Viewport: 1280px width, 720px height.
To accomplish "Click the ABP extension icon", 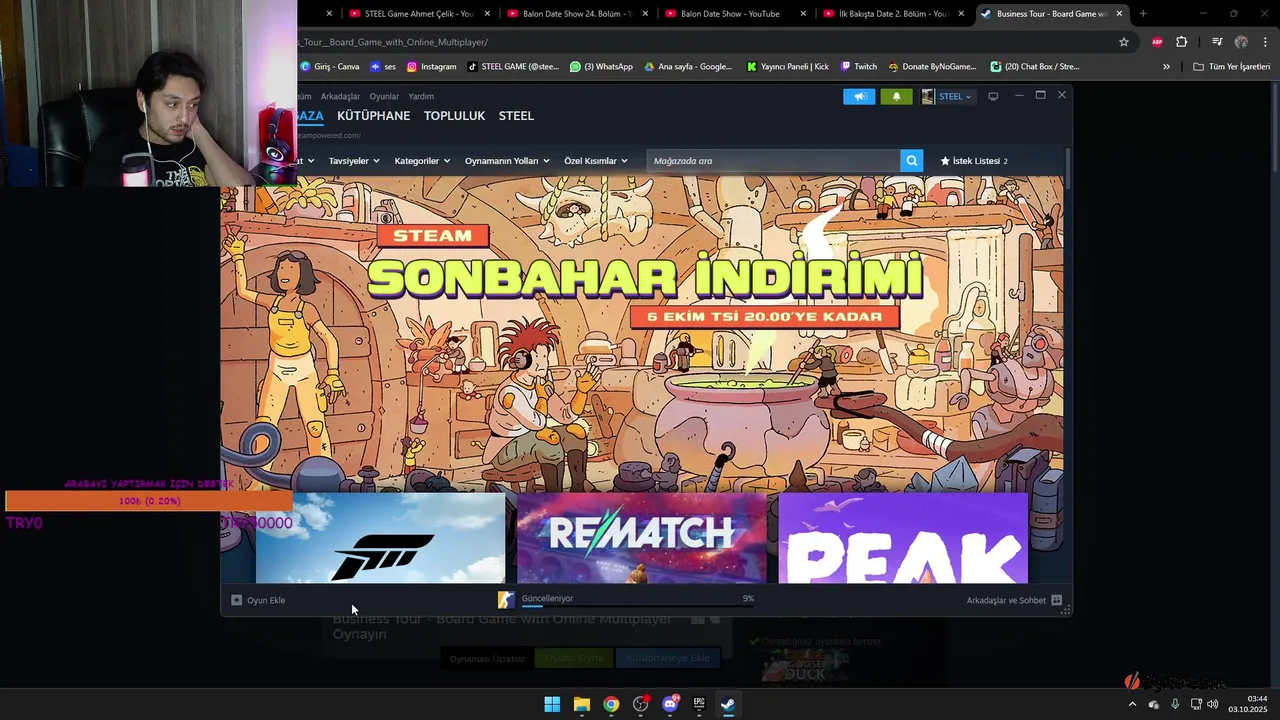I will (x=1157, y=42).
